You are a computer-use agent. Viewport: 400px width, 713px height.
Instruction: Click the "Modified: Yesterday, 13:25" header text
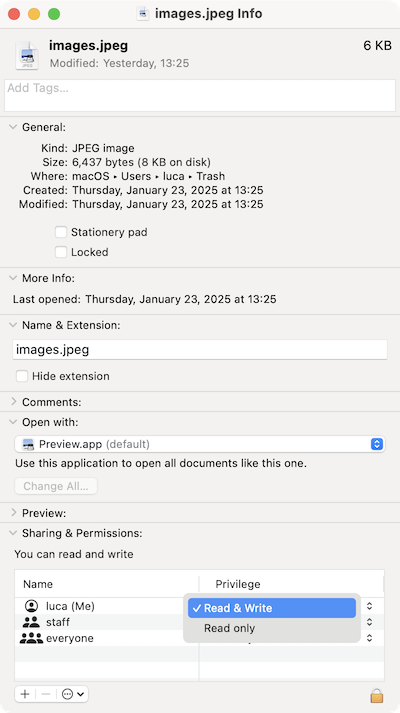point(120,63)
